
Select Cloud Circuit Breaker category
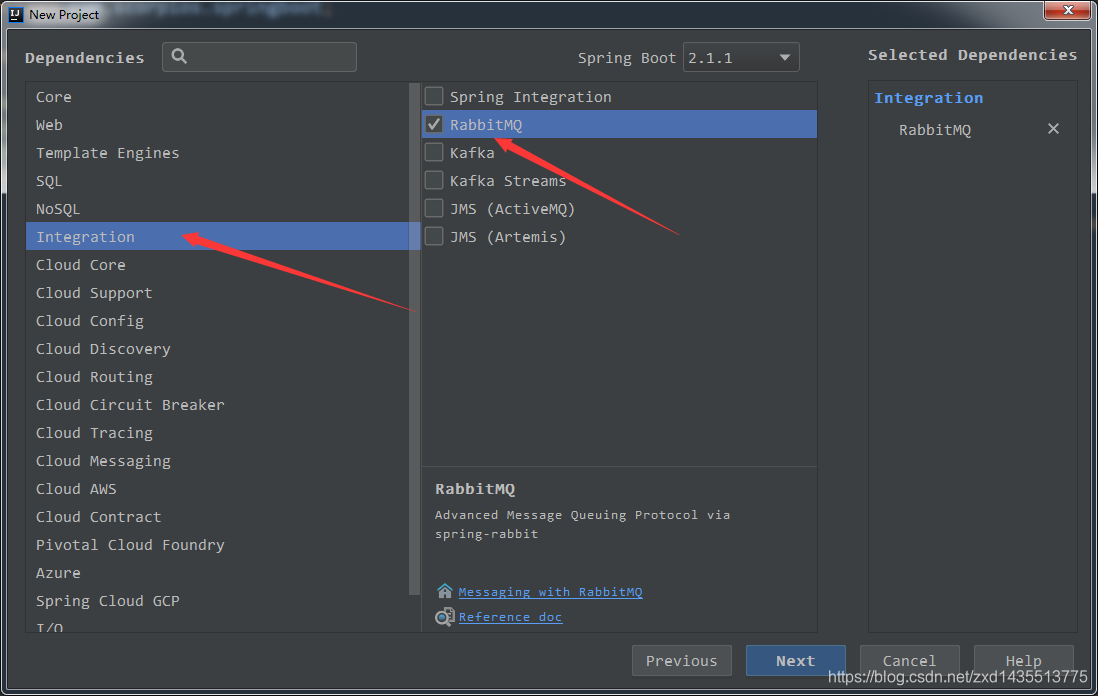pos(217,405)
